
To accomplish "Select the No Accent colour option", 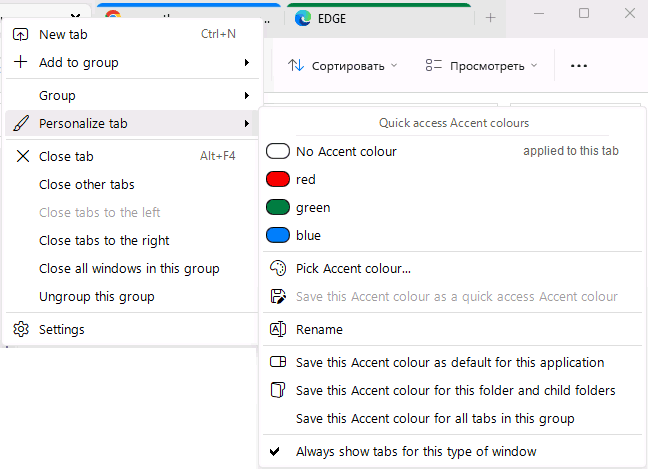I will pos(346,151).
